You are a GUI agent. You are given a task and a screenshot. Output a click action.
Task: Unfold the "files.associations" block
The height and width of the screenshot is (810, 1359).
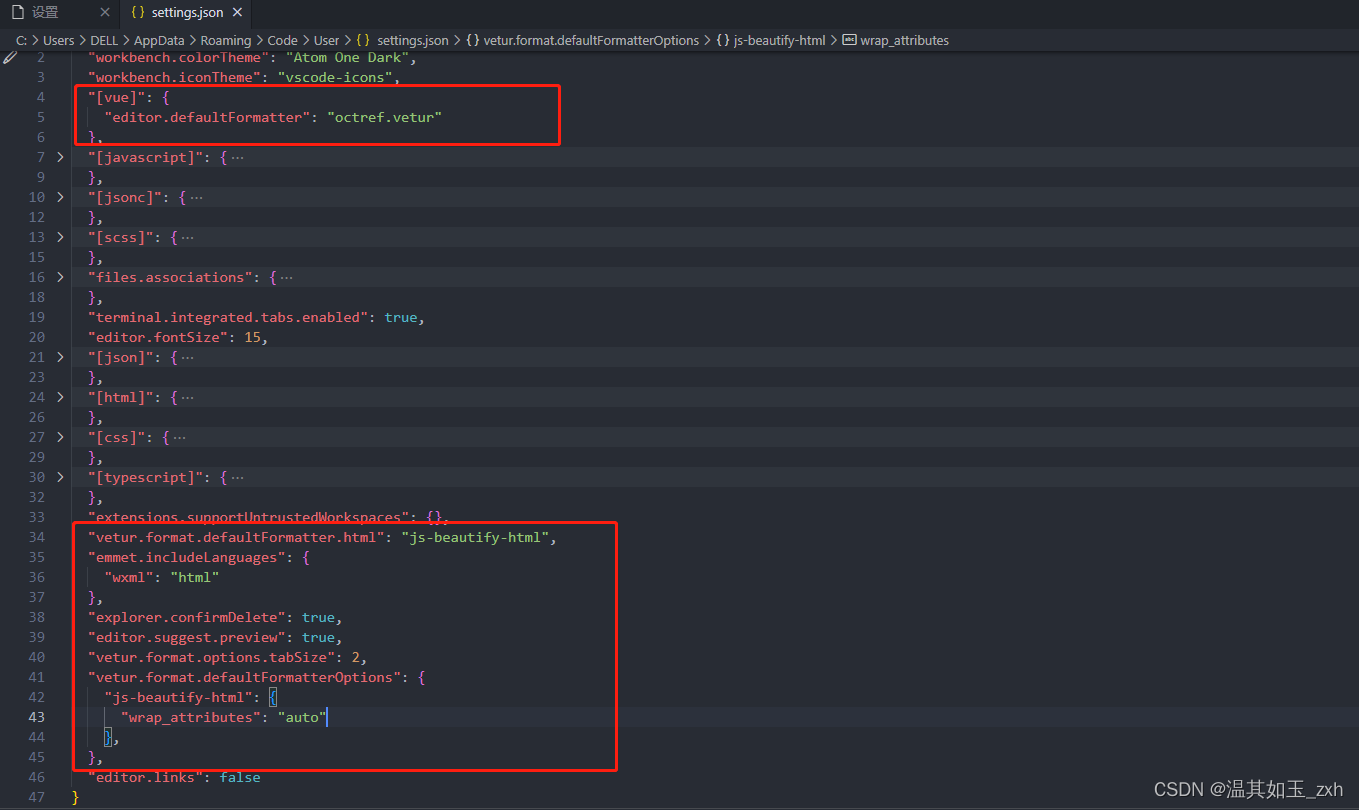tap(60, 277)
